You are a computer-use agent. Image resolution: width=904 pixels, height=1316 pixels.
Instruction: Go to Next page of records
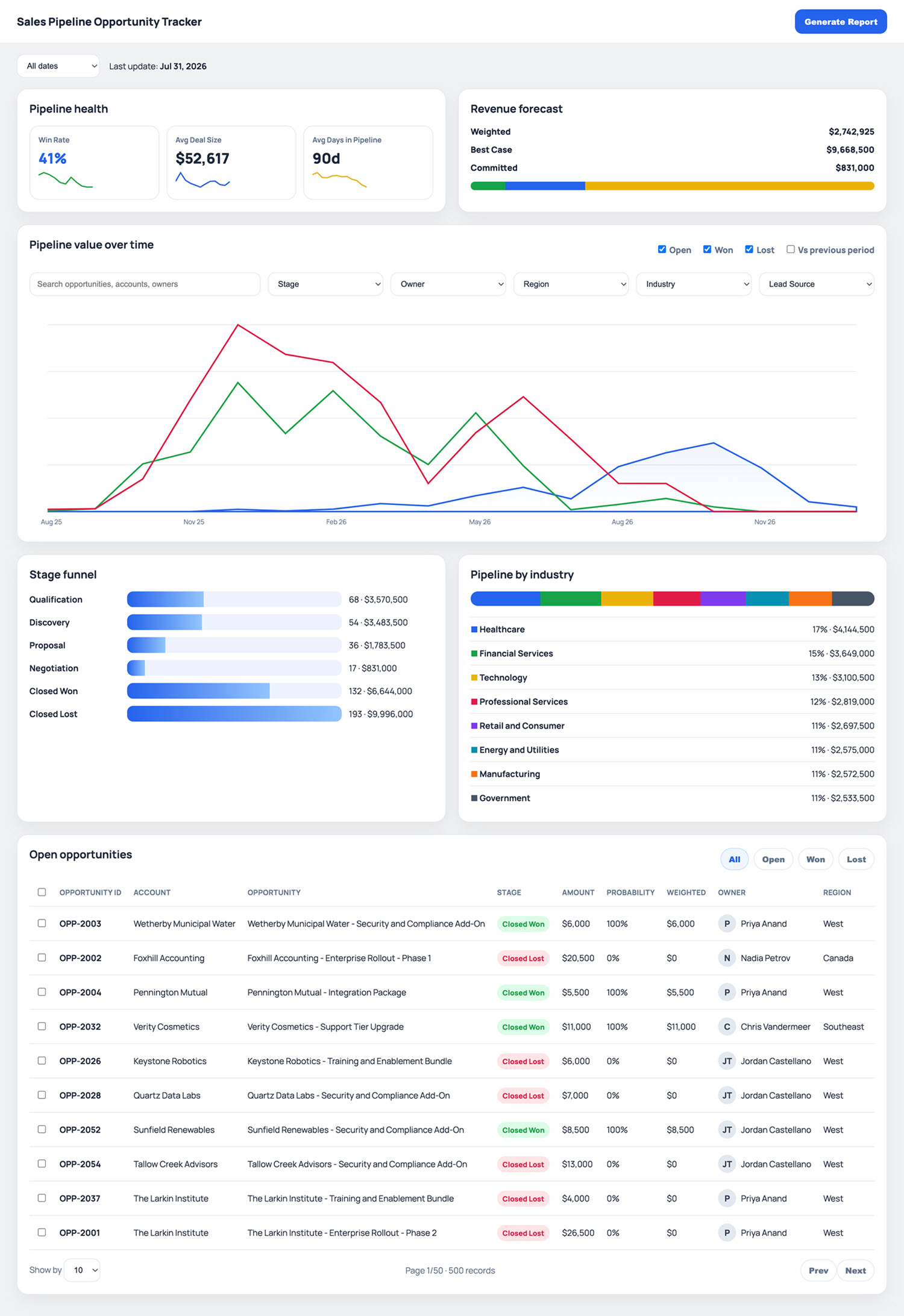pos(855,1271)
